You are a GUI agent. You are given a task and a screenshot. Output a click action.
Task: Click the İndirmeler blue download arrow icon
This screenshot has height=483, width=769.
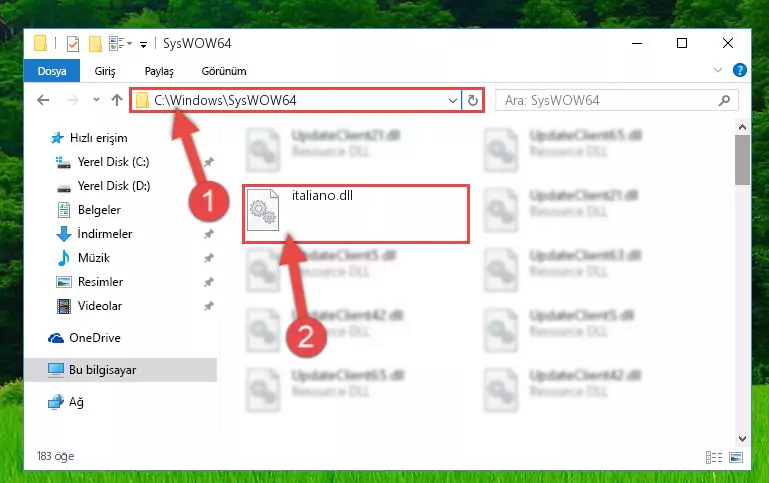point(64,234)
